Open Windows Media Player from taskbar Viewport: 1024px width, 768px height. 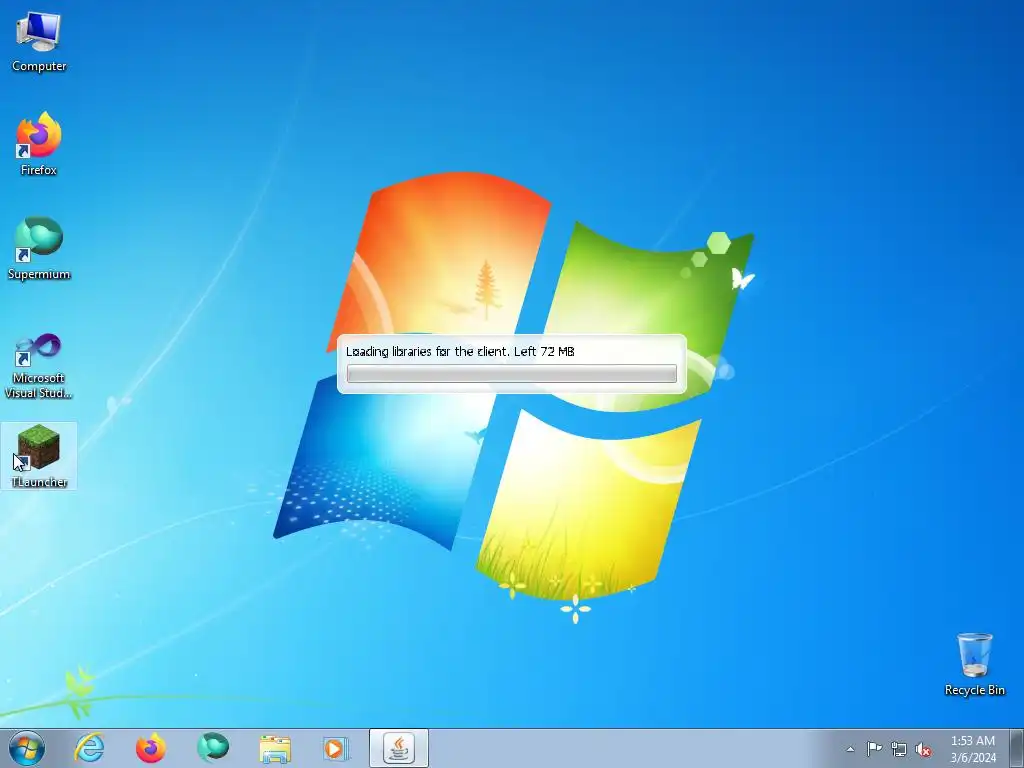click(336, 748)
